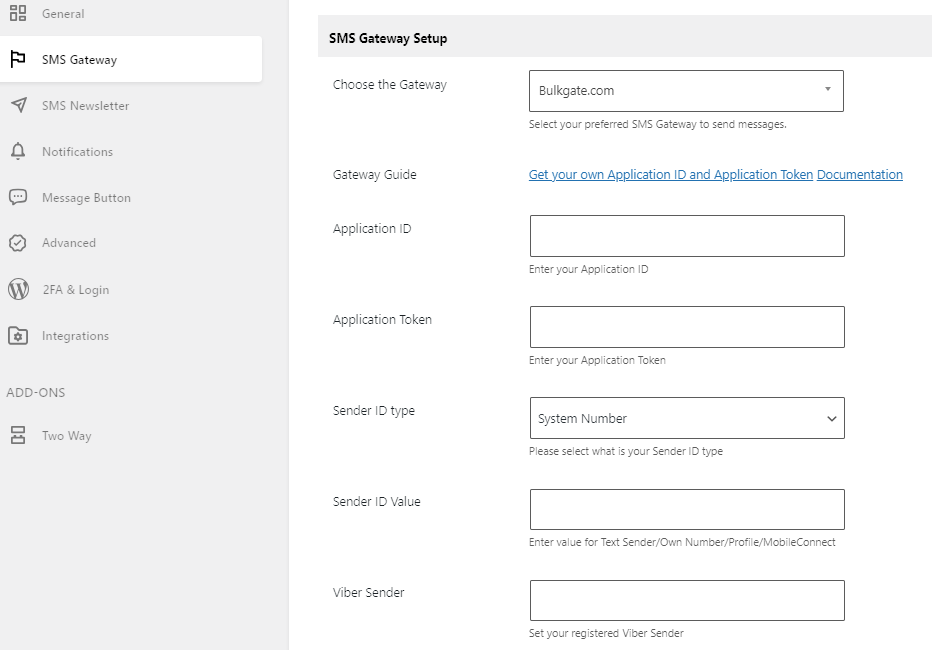Click into the Application Token field
Screen dimensions: 932x650
click(687, 327)
